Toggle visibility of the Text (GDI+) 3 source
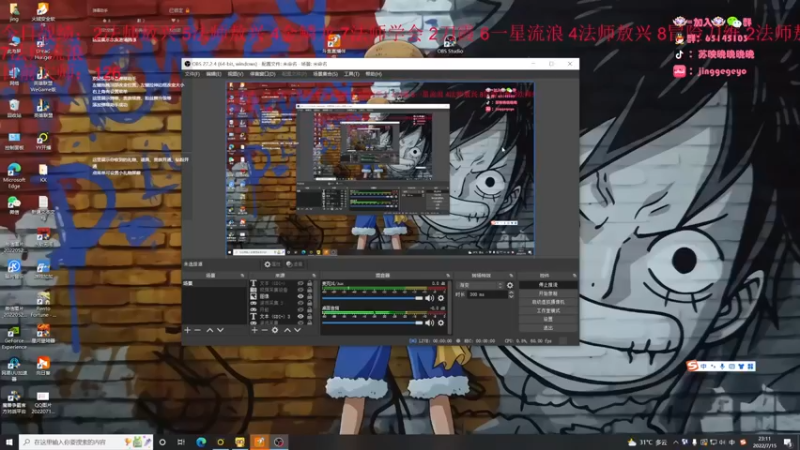Viewport: 800px width, 450px height. [x=301, y=316]
